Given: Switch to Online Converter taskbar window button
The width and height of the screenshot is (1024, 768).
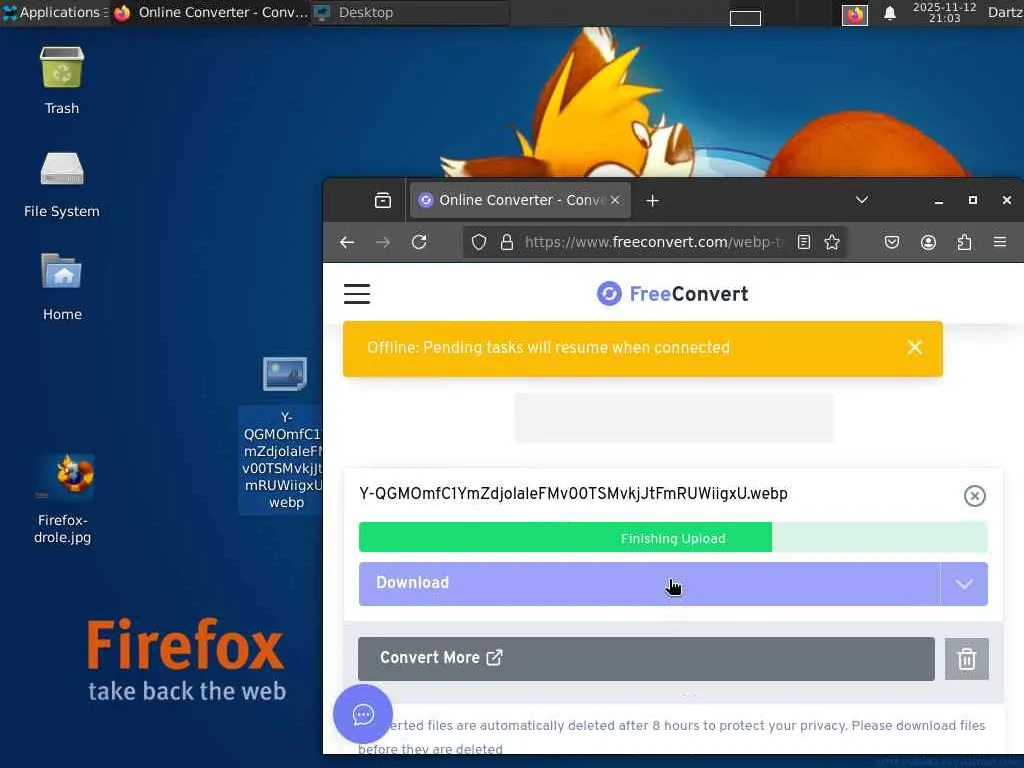Looking at the screenshot, I should pos(210,12).
